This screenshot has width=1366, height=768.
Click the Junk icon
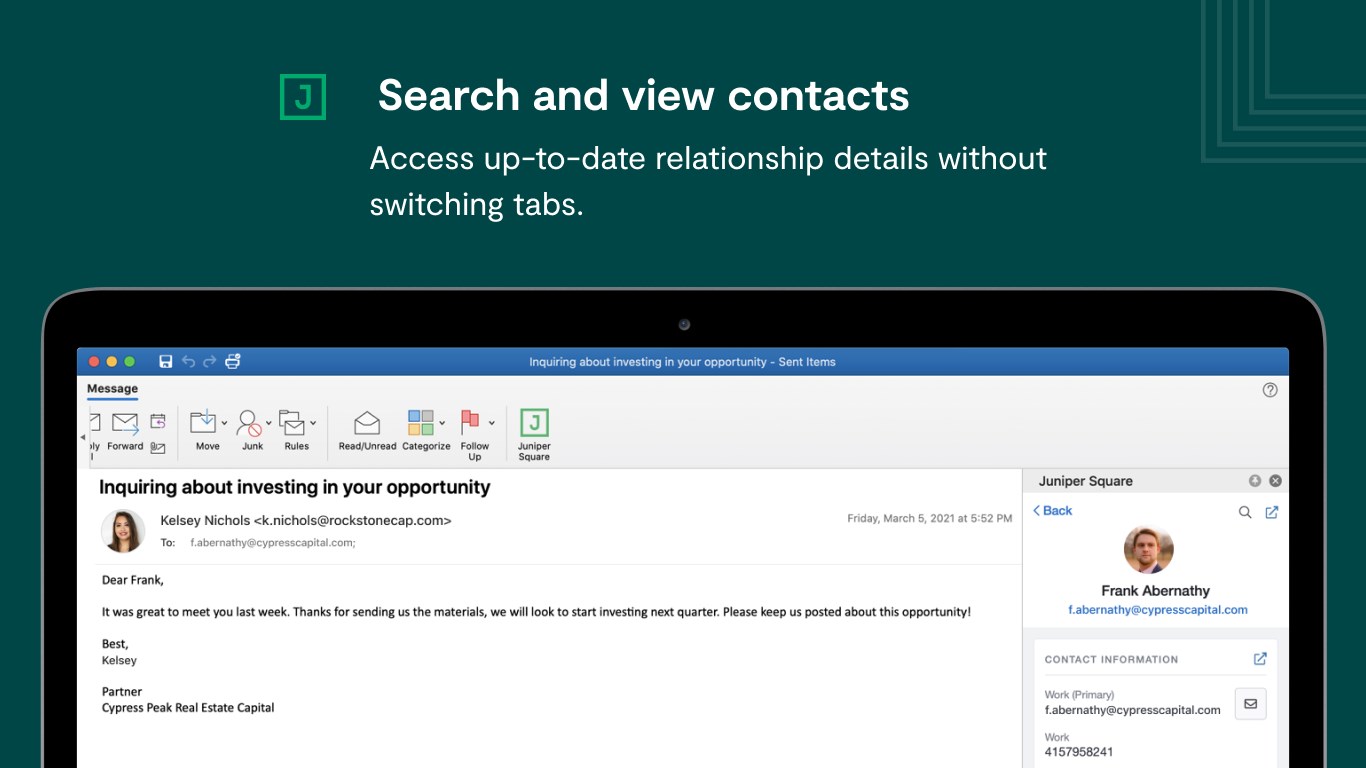point(249,422)
